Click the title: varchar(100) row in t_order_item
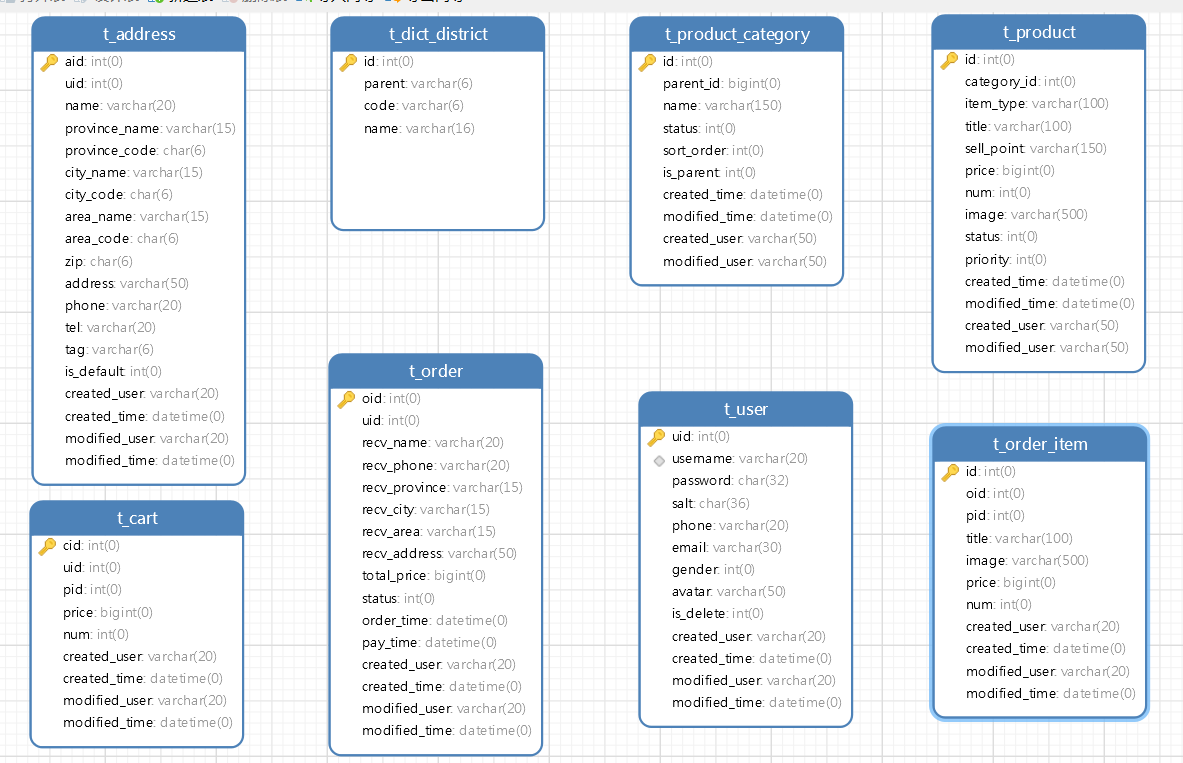This screenshot has width=1183, height=763. point(1019,538)
